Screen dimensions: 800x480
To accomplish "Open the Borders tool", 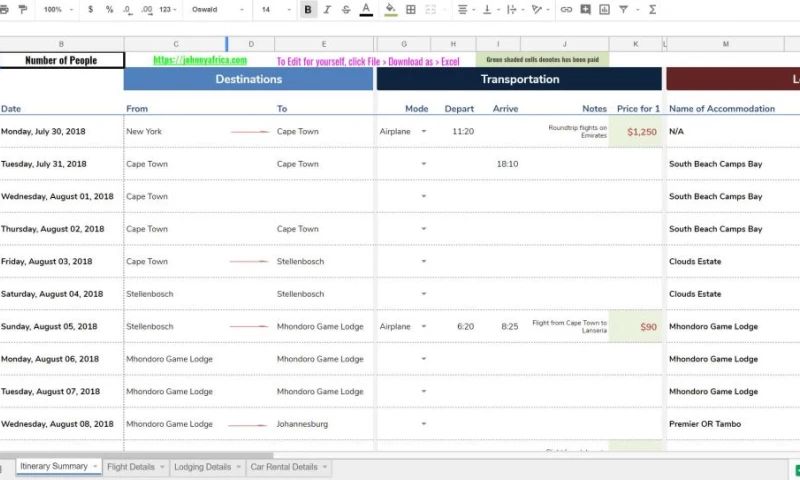I will coord(411,9).
